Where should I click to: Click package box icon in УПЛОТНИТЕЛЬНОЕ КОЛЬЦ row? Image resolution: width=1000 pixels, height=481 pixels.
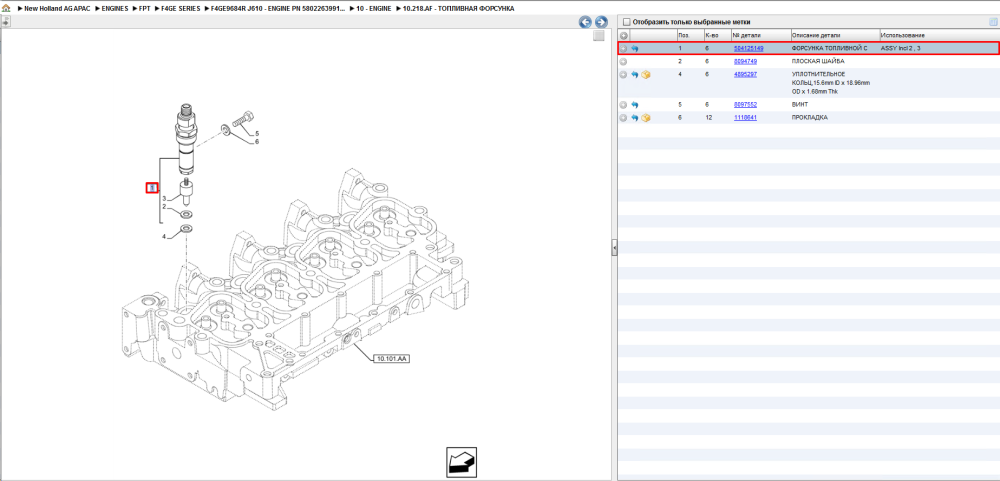646,75
